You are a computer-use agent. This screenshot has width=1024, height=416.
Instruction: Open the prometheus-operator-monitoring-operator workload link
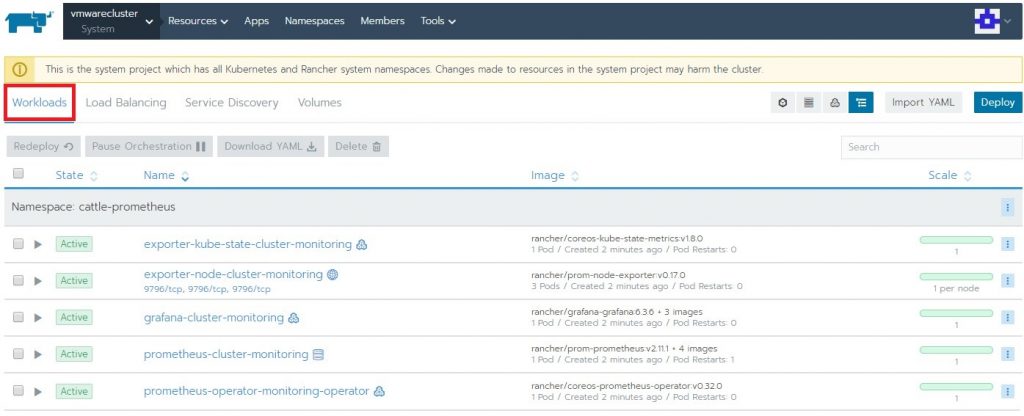[x=257, y=391]
